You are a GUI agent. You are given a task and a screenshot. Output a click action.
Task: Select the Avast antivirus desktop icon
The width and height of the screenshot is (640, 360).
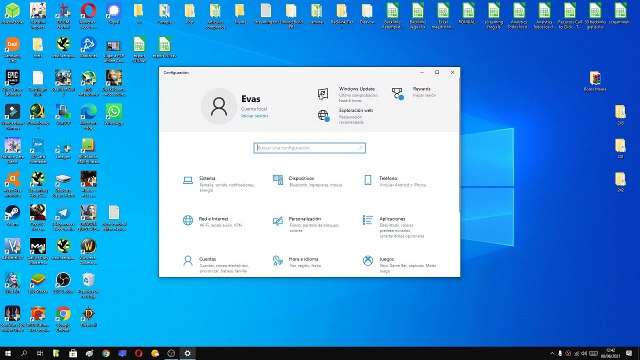tap(13, 184)
